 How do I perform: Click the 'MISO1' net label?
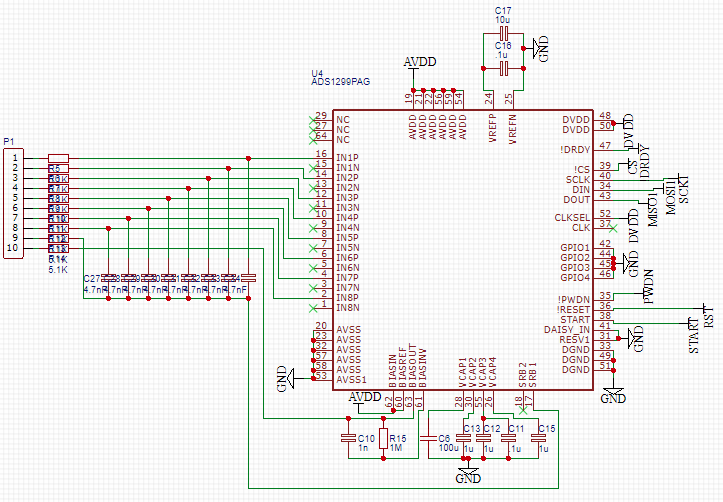coord(652,209)
